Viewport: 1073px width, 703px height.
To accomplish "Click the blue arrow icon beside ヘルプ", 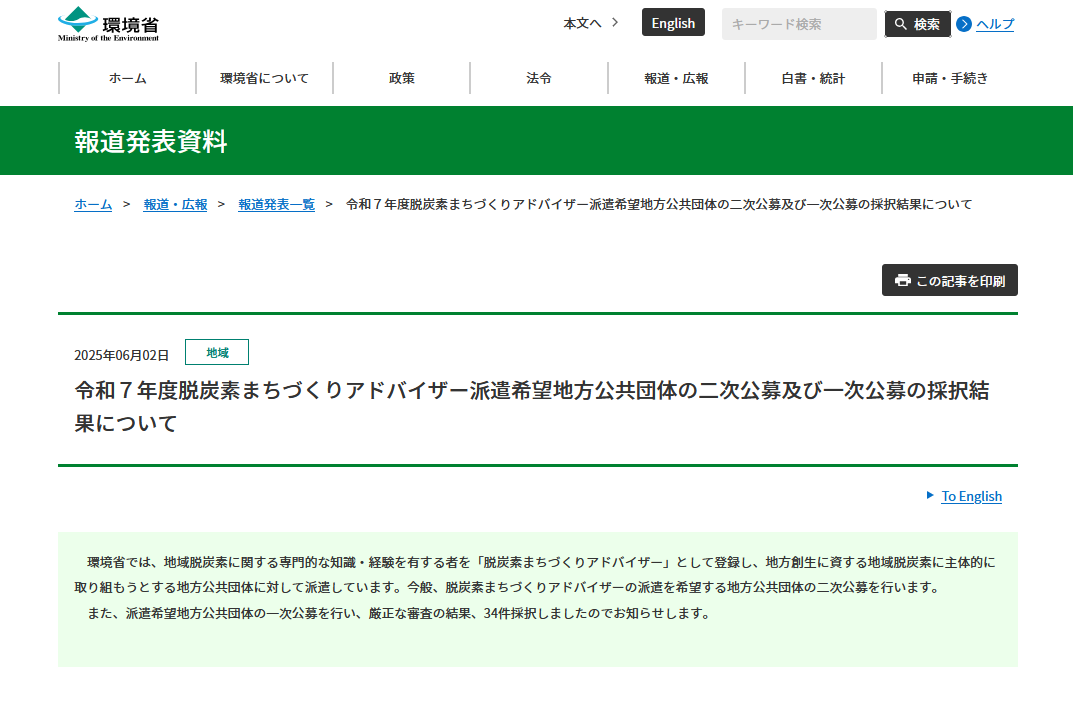I will [x=963, y=24].
